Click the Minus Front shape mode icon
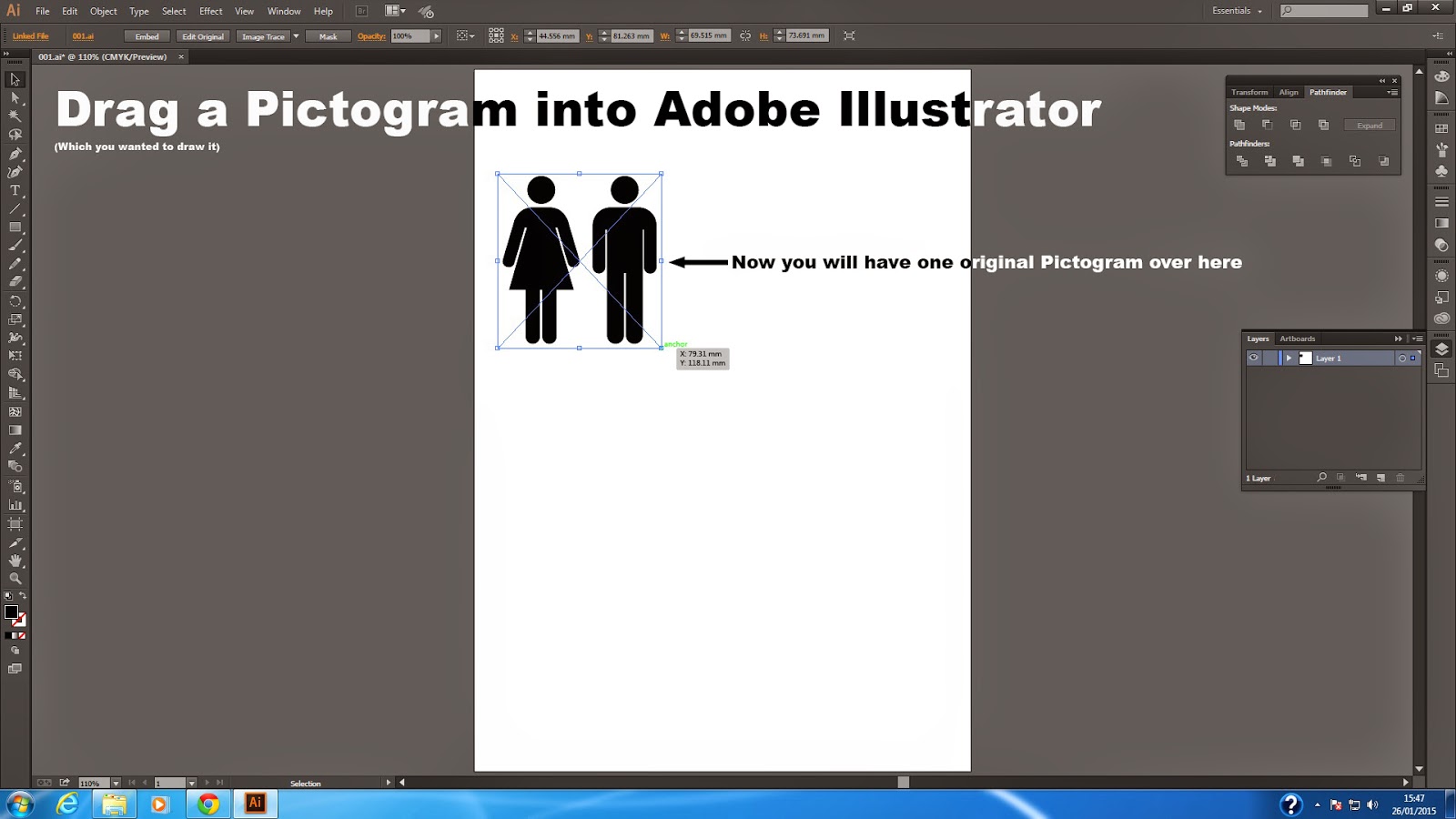This screenshot has height=819, width=1456. (1267, 125)
